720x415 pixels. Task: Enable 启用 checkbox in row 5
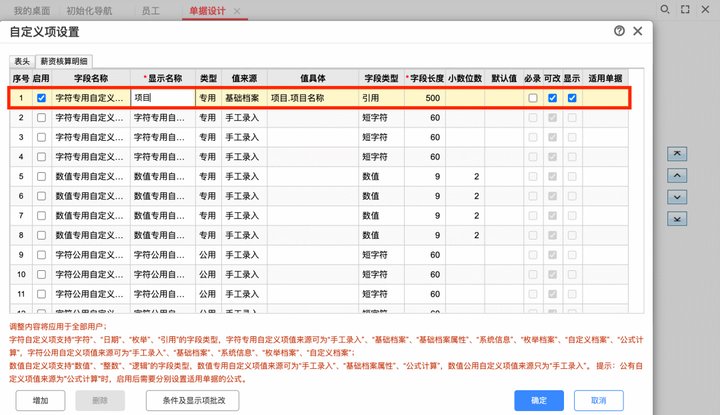click(41, 176)
